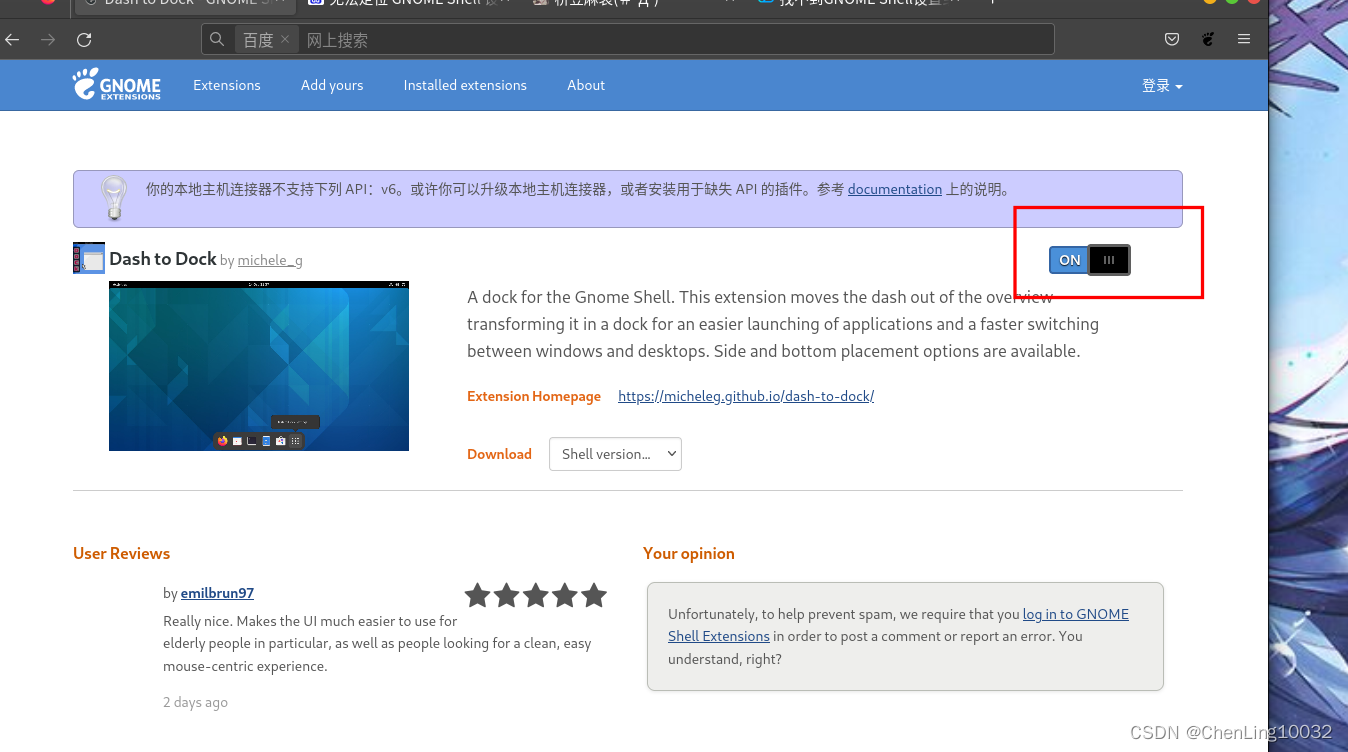The height and width of the screenshot is (752, 1348).
Task: Click the GNOME Extensions logo
Action: click(116, 84)
